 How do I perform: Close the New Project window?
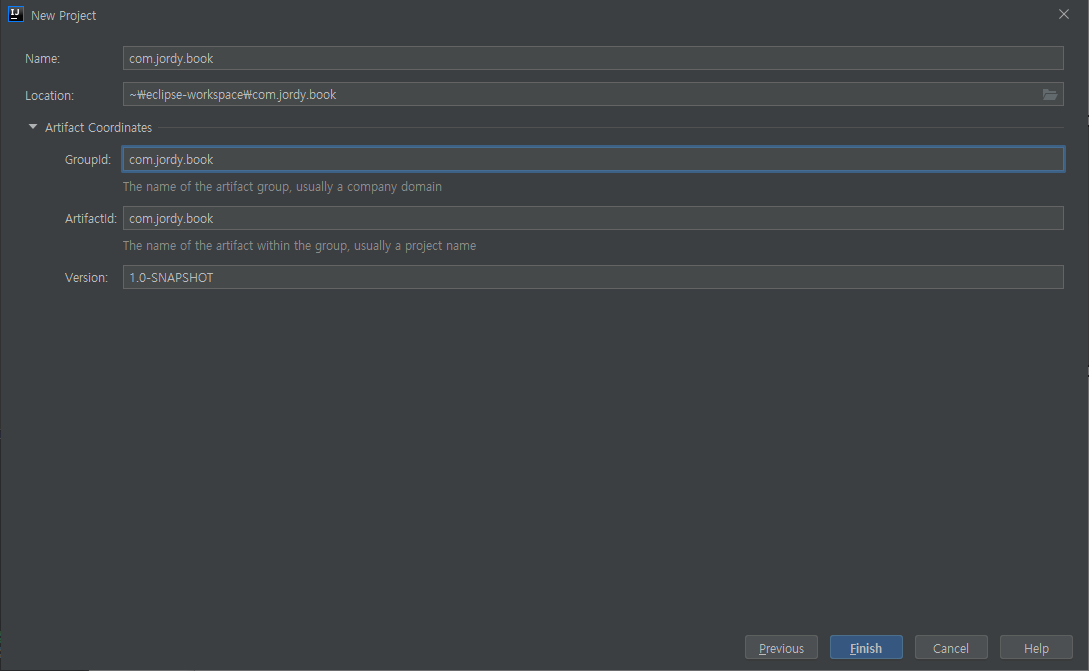1063,14
